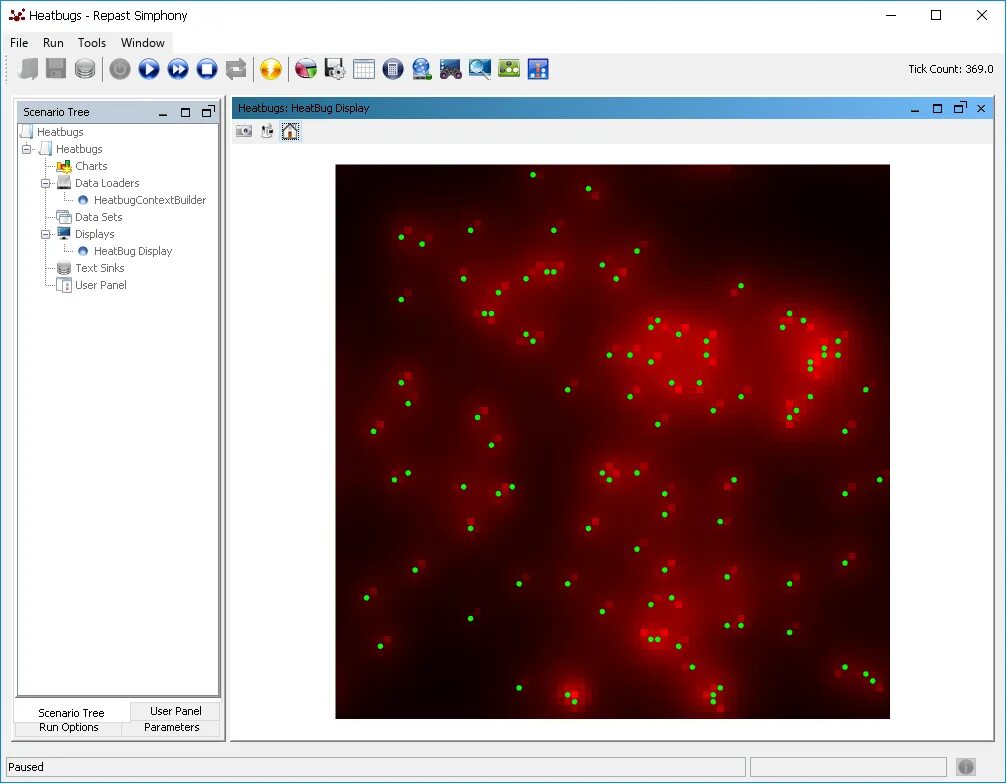Click the globe network toolbar icon
1007x784 pixels.
tap(422, 69)
